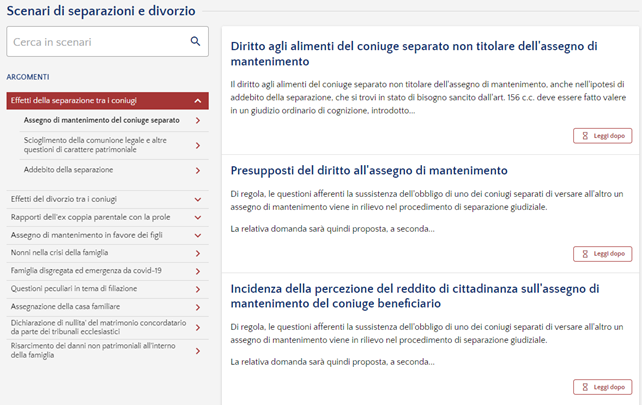Click arrow beside 'Questioni peculiari in tema di filiazione'
This screenshot has width=642, height=405.
198,290
